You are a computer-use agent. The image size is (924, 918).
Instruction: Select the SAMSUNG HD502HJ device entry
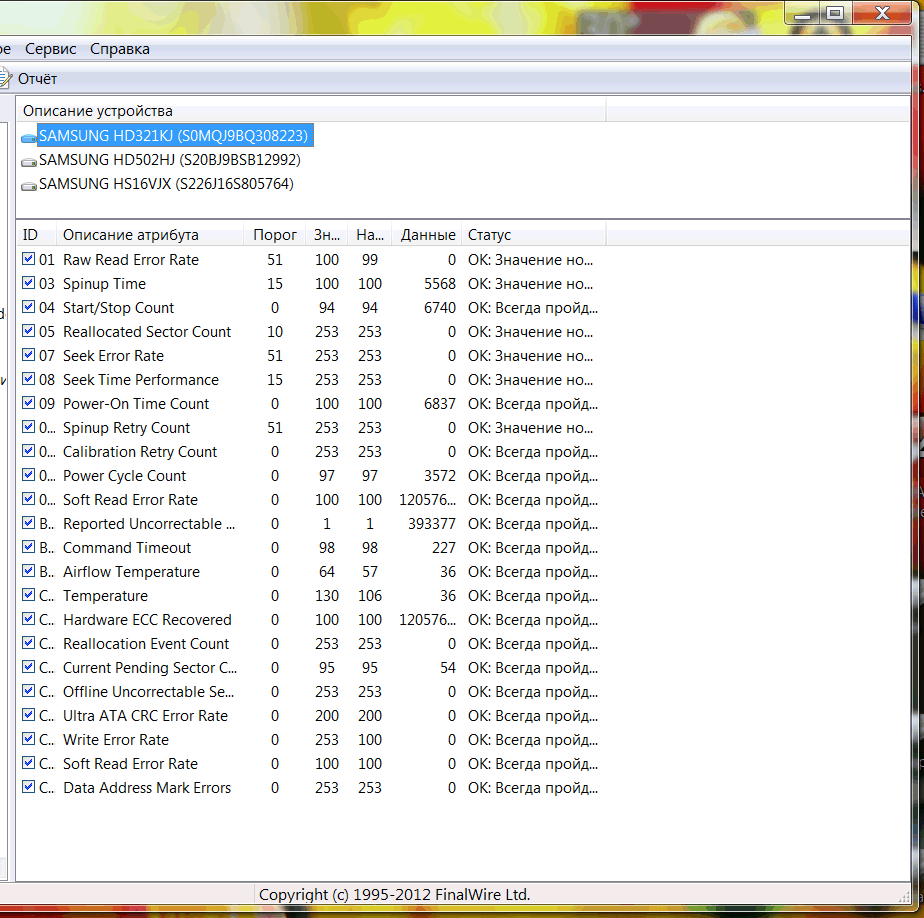(x=170, y=160)
